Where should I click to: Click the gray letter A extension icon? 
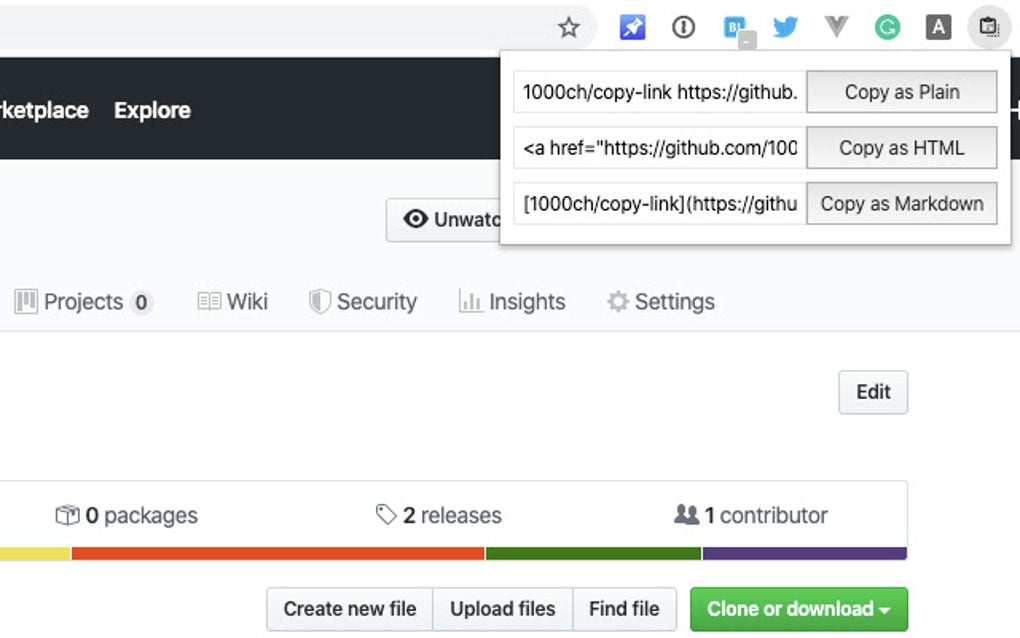[x=938, y=27]
